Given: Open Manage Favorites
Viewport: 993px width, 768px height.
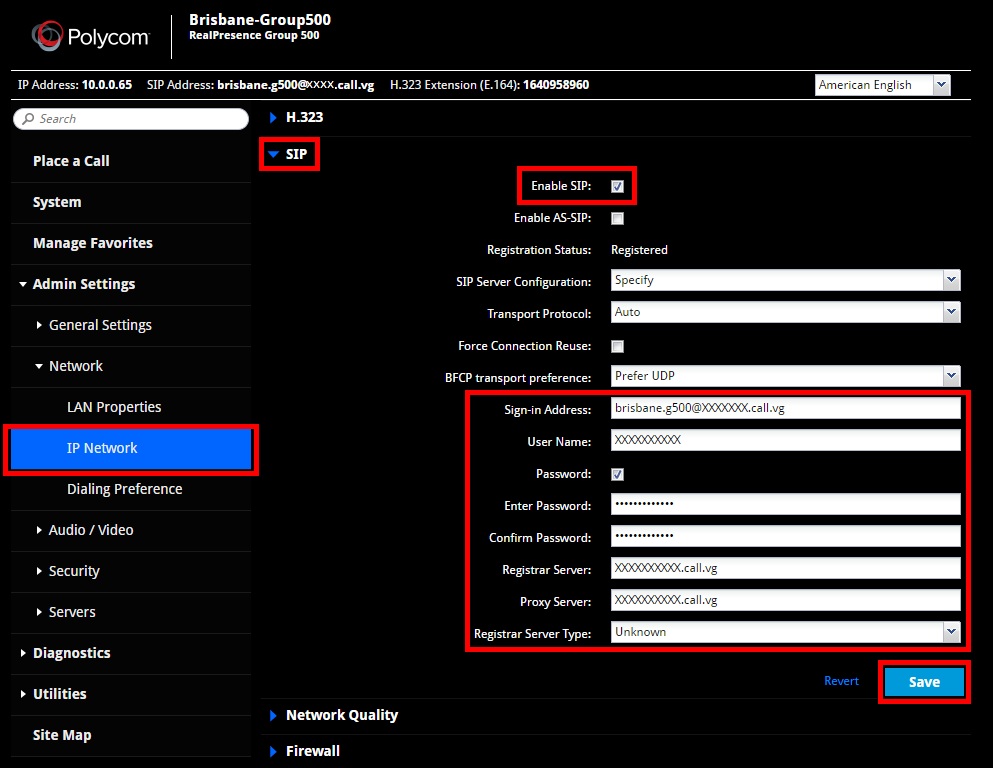Looking at the screenshot, I should (92, 243).
